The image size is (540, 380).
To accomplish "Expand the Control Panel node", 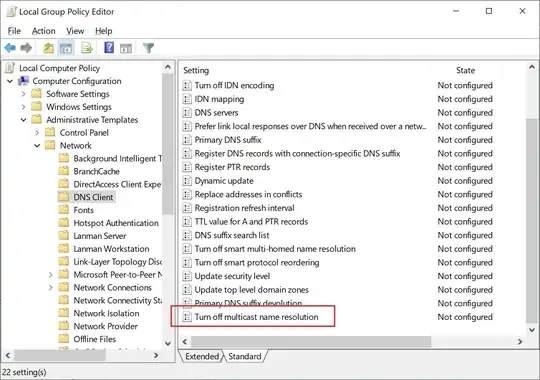I will 37,133.
